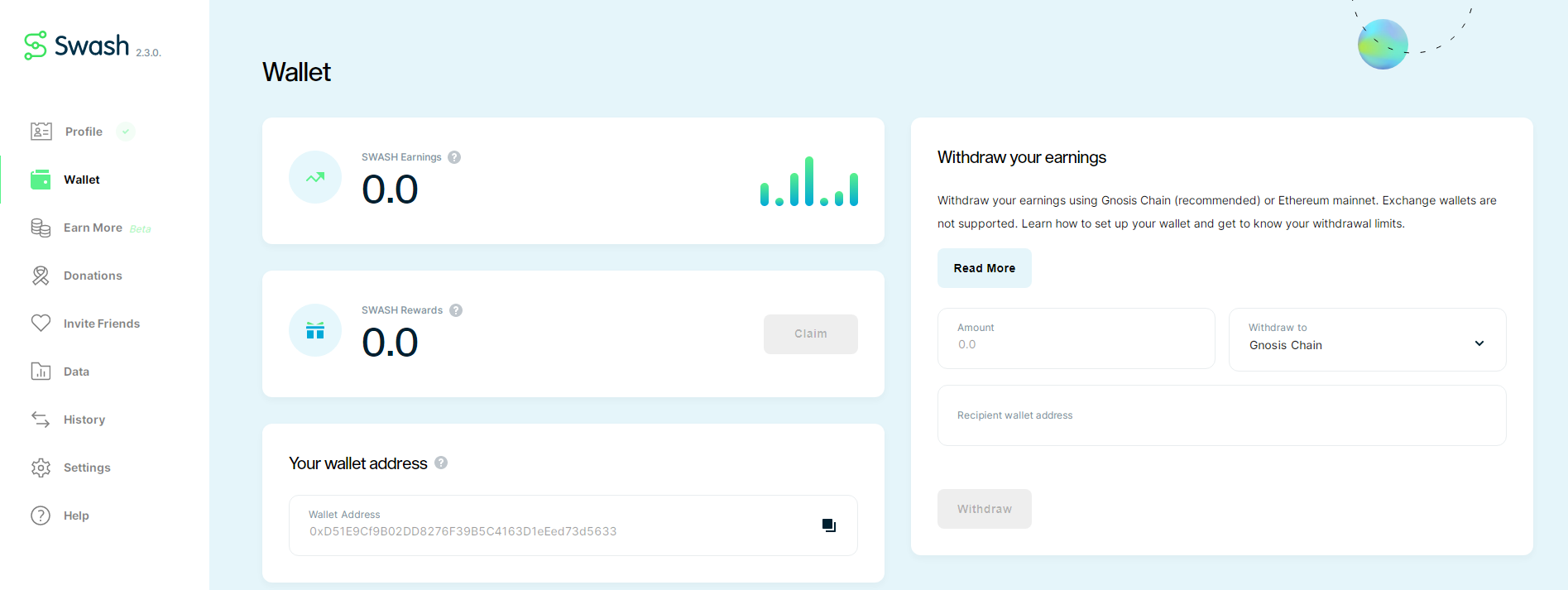
Task: Click the Help question mark icon
Action: [x=41, y=516]
